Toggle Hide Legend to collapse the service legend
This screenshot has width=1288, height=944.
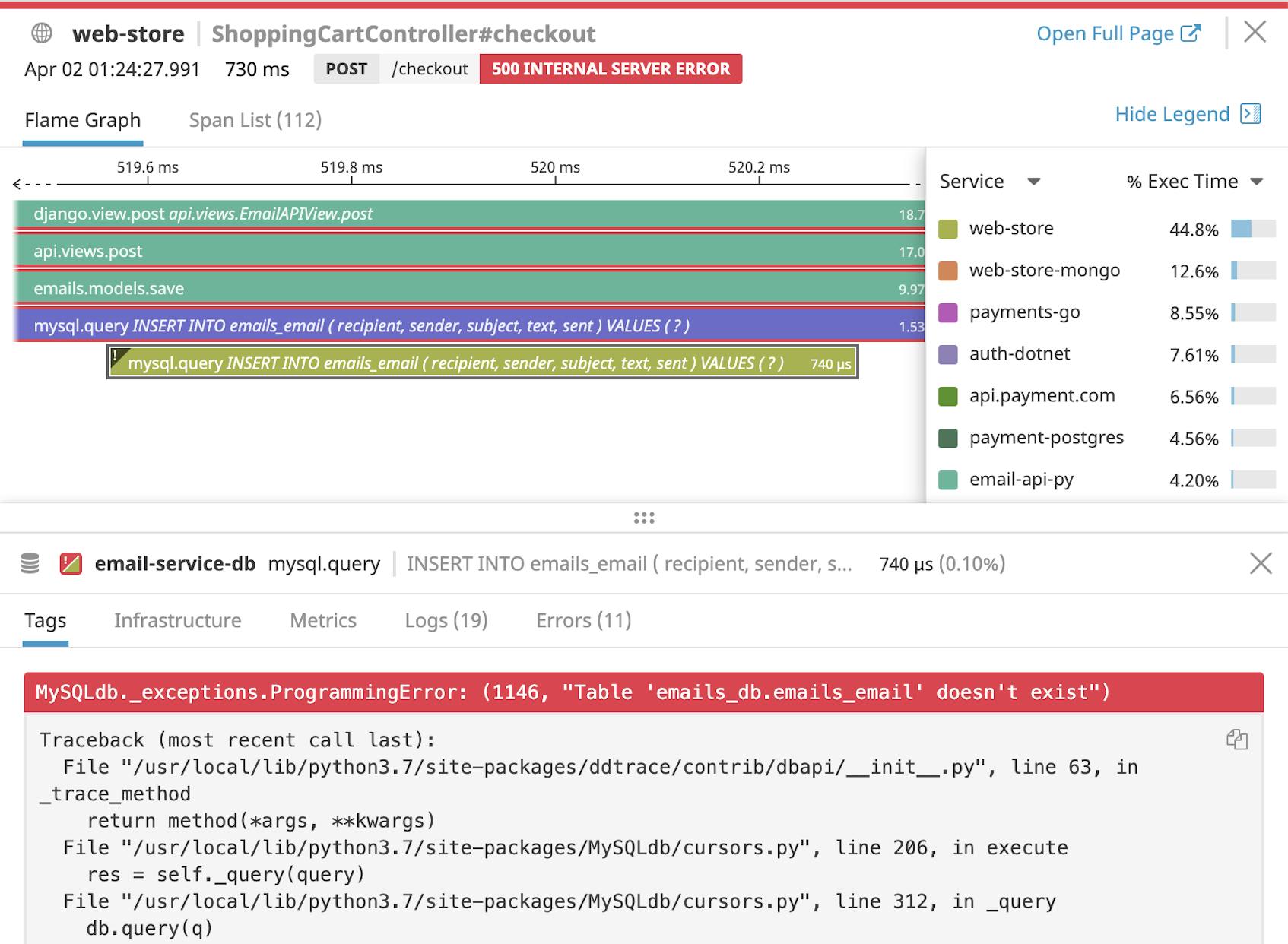[1171, 114]
